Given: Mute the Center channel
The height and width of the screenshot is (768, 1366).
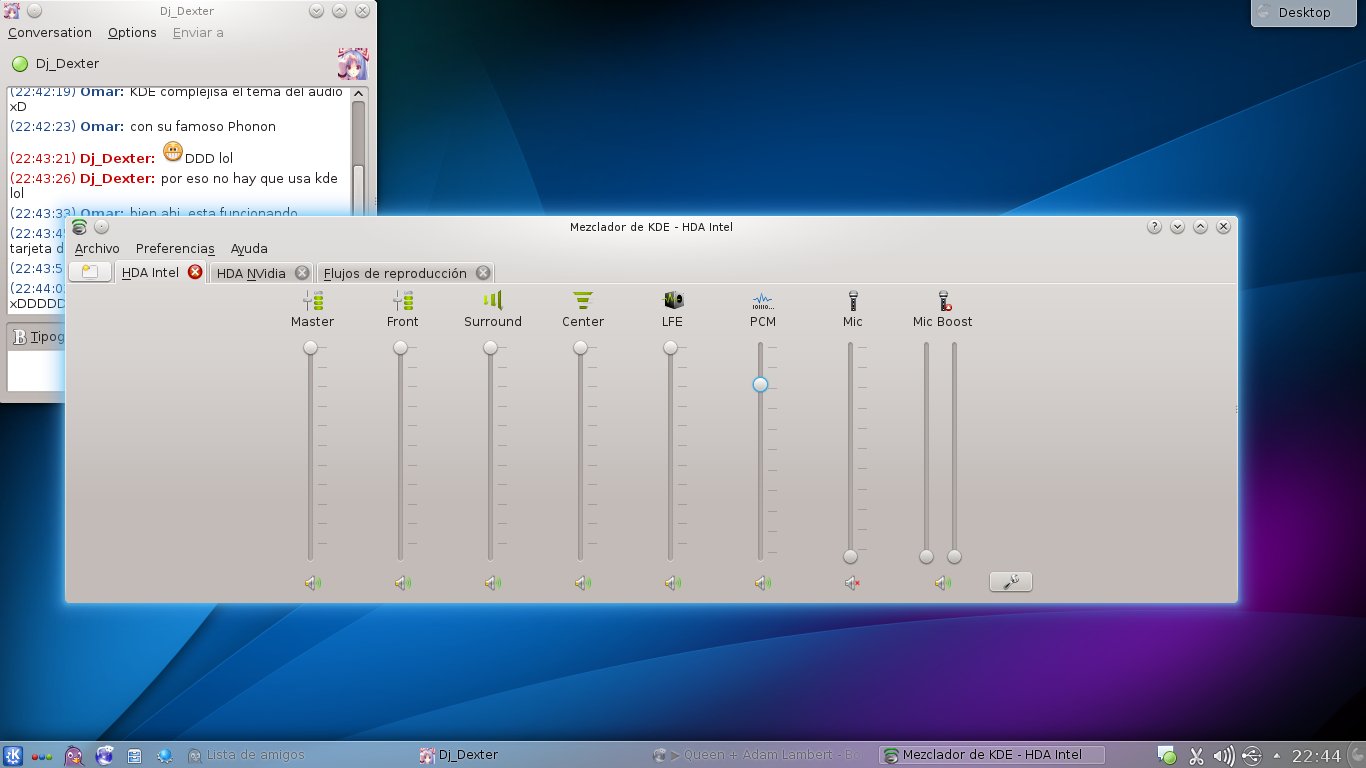Looking at the screenshot, I should (583, 583).
